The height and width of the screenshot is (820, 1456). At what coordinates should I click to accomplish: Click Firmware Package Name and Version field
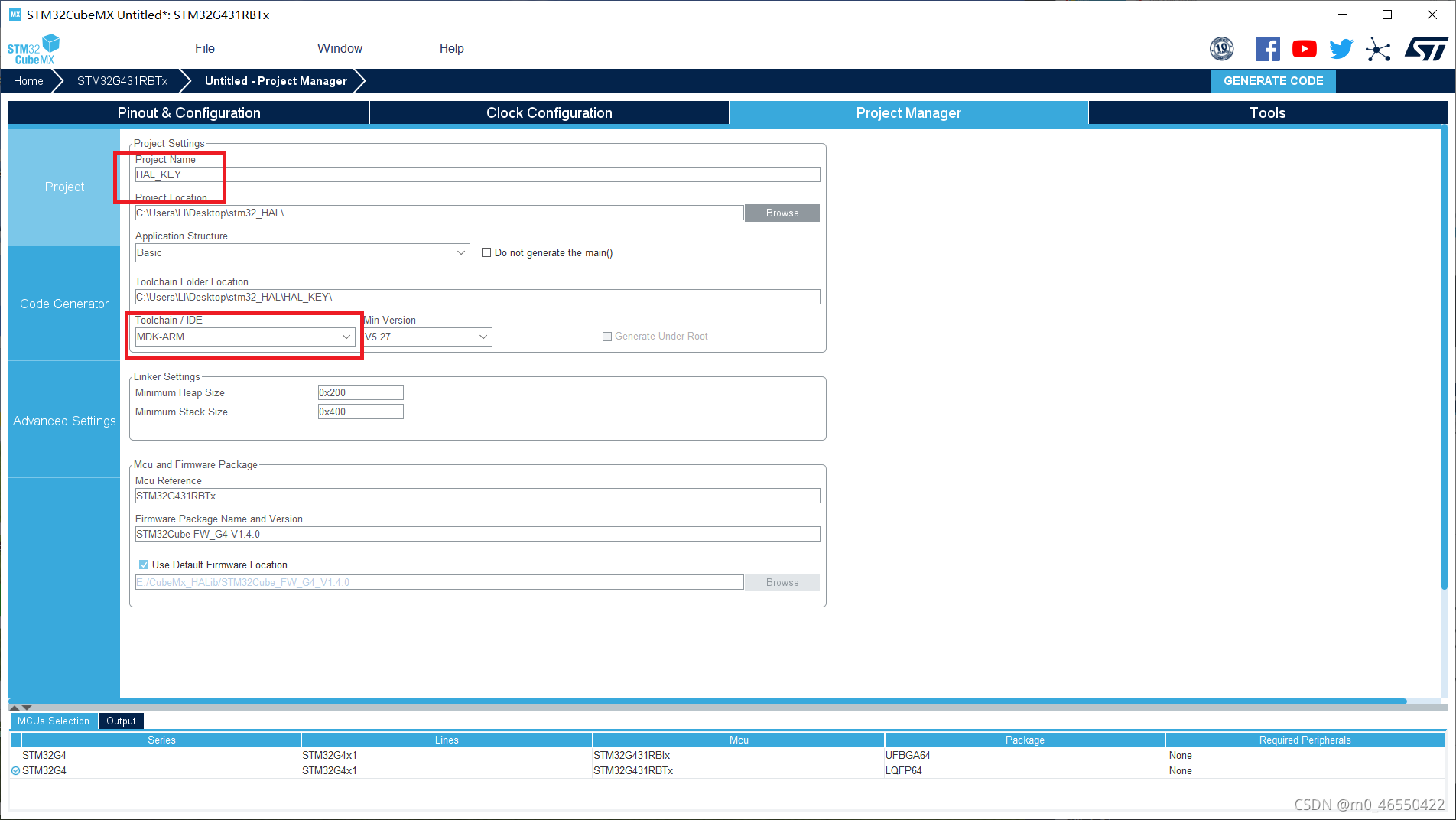(x=477, y=534)
